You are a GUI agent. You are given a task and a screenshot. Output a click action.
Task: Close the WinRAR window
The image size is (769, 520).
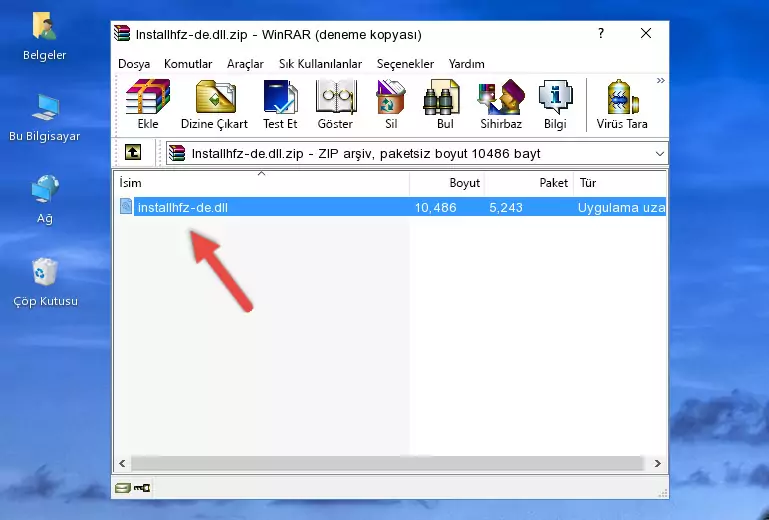pos(646,33)
